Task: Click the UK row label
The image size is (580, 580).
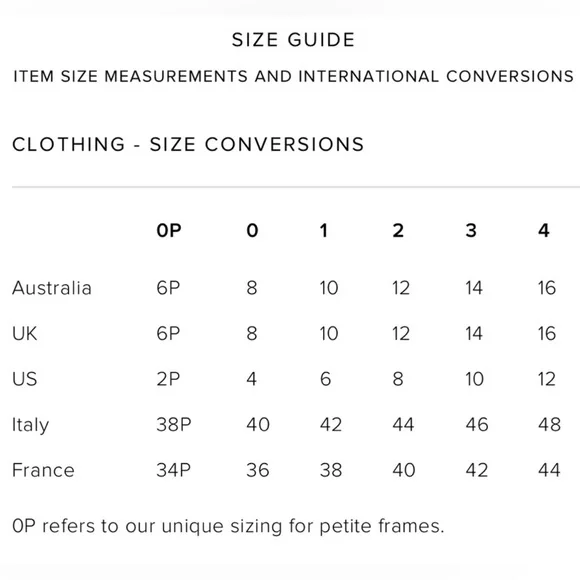Action: (x=24, y=333)
